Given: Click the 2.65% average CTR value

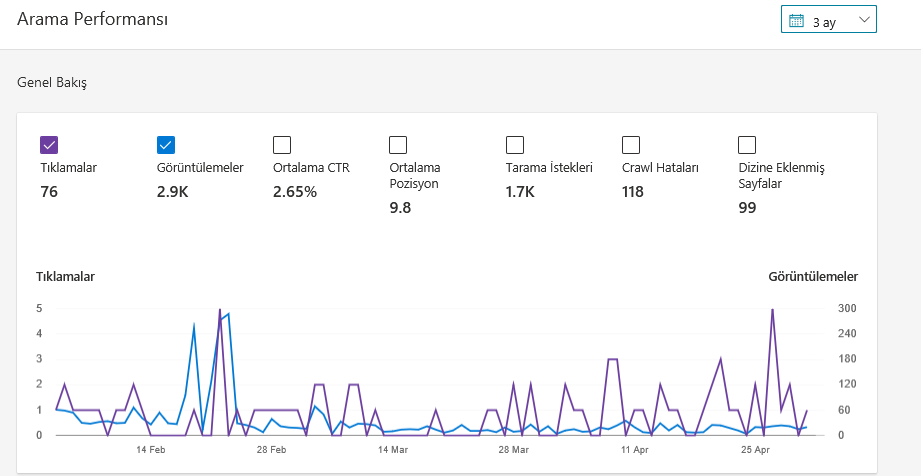Looking at the screenshot, I should 295,192.
